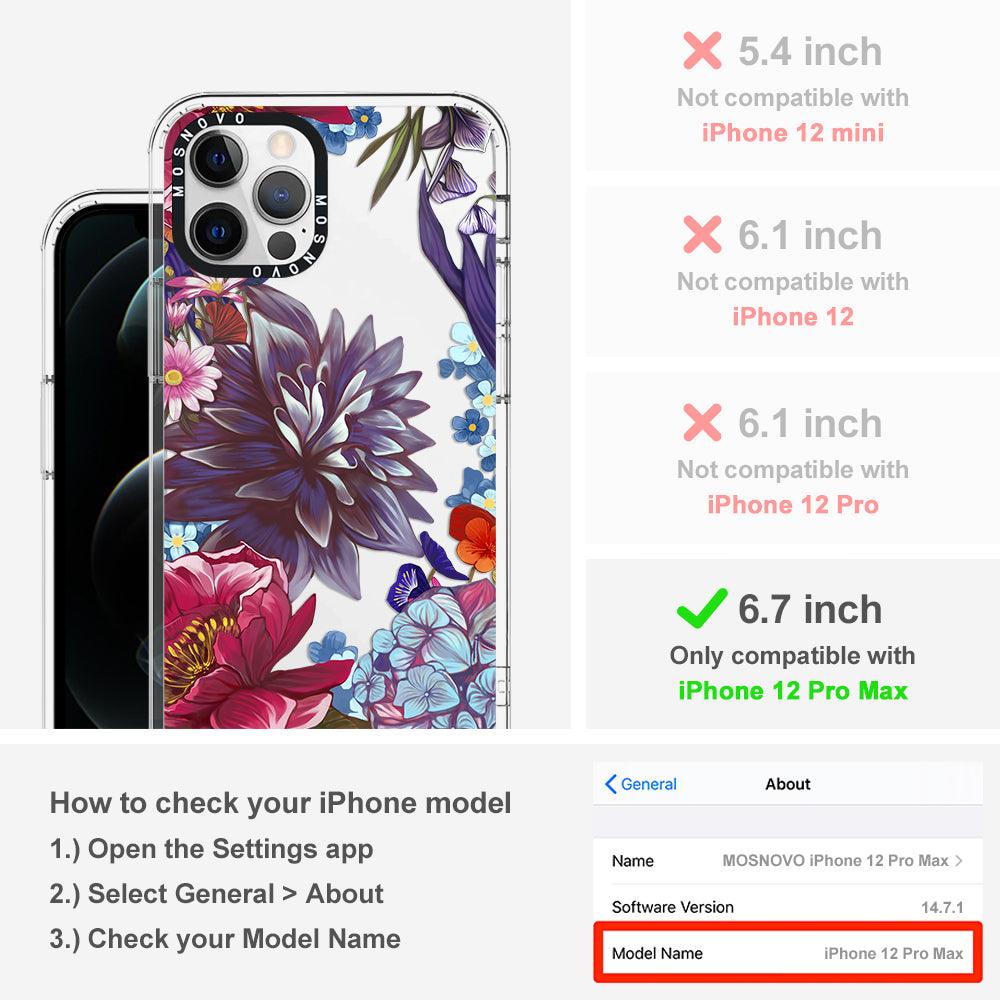Click the red X beside 5.4 inch
The width and height of the screenshot is (1000, 1000).
pos(702,50)
